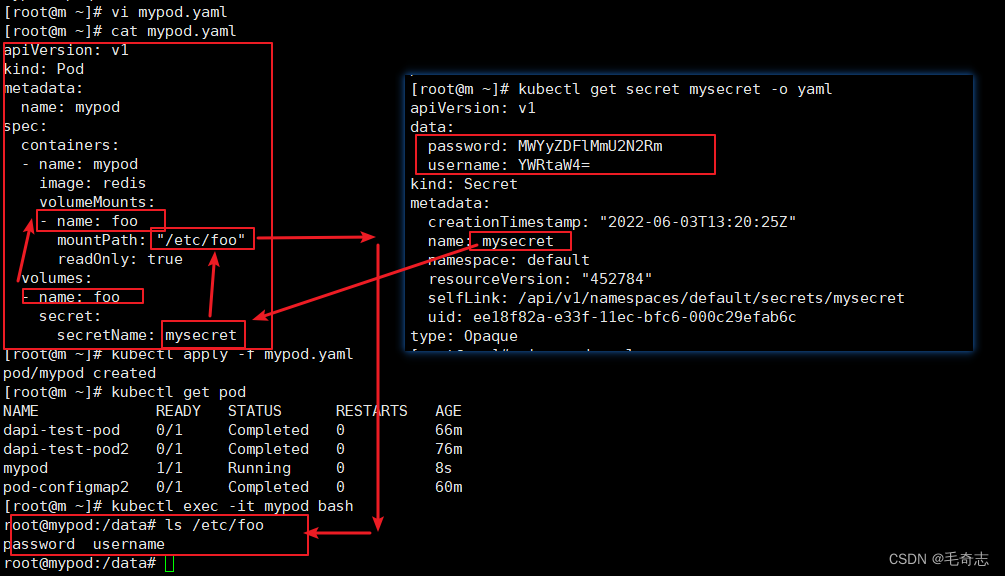Click the RESTARTS column header
This screenshot has height=576, width=1005.
coord(371,411)
